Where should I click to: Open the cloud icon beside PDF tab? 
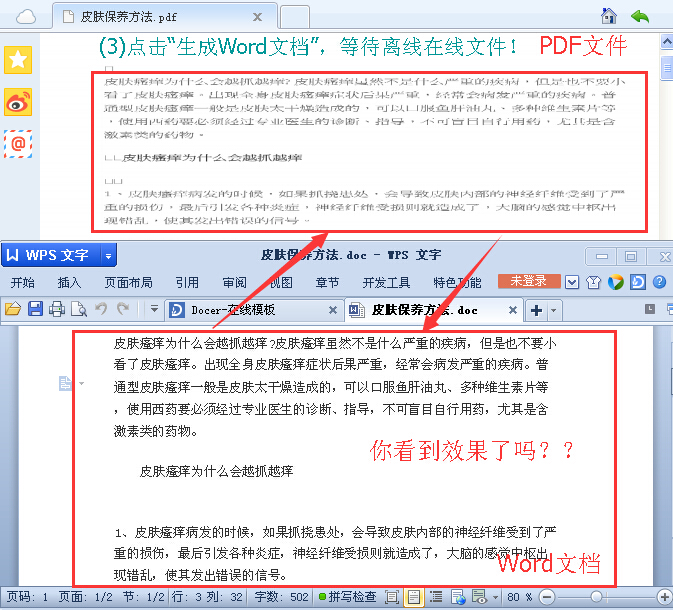click(26, 17)
